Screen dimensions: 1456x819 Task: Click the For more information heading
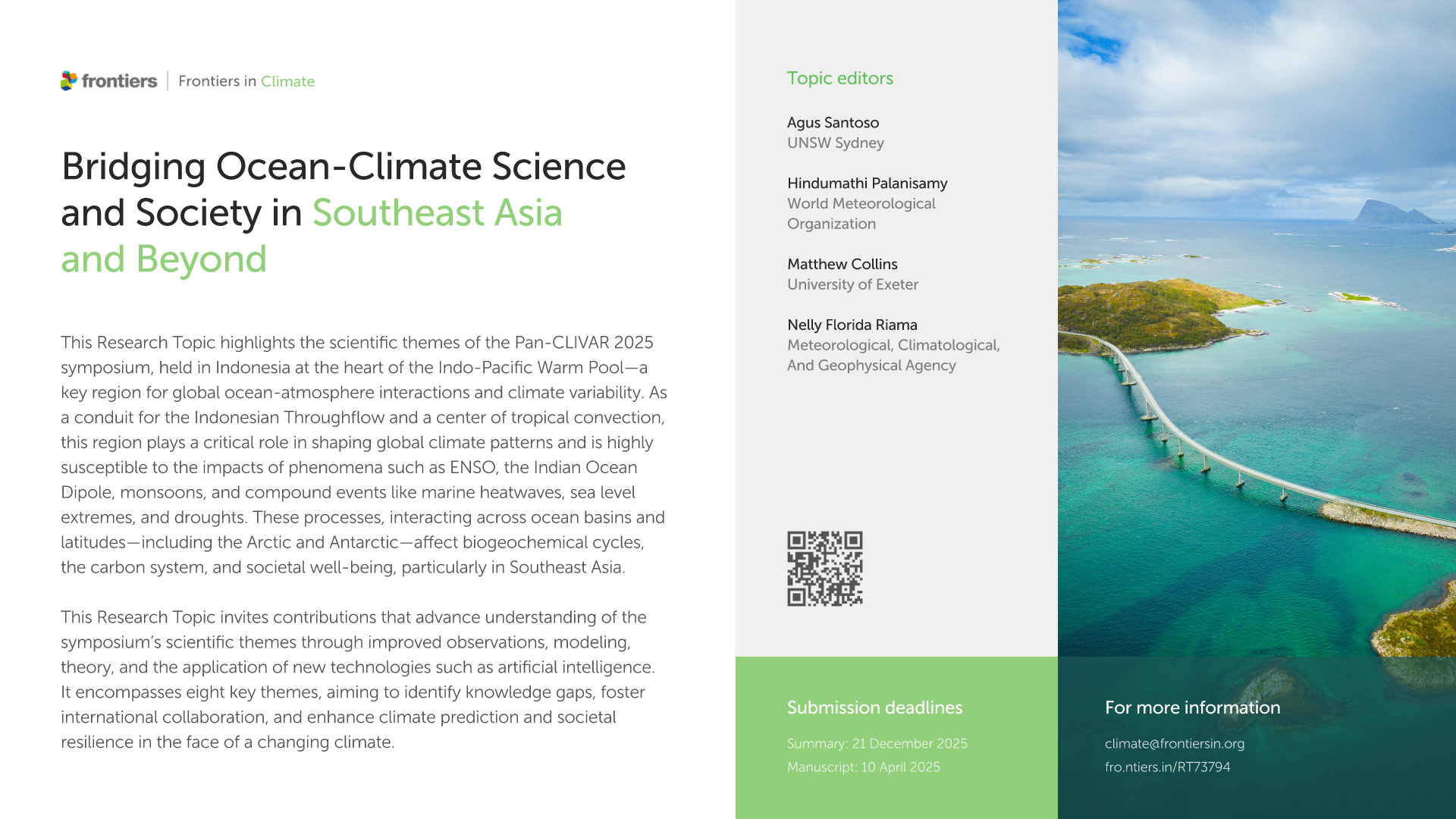[x=1192, y=708]
